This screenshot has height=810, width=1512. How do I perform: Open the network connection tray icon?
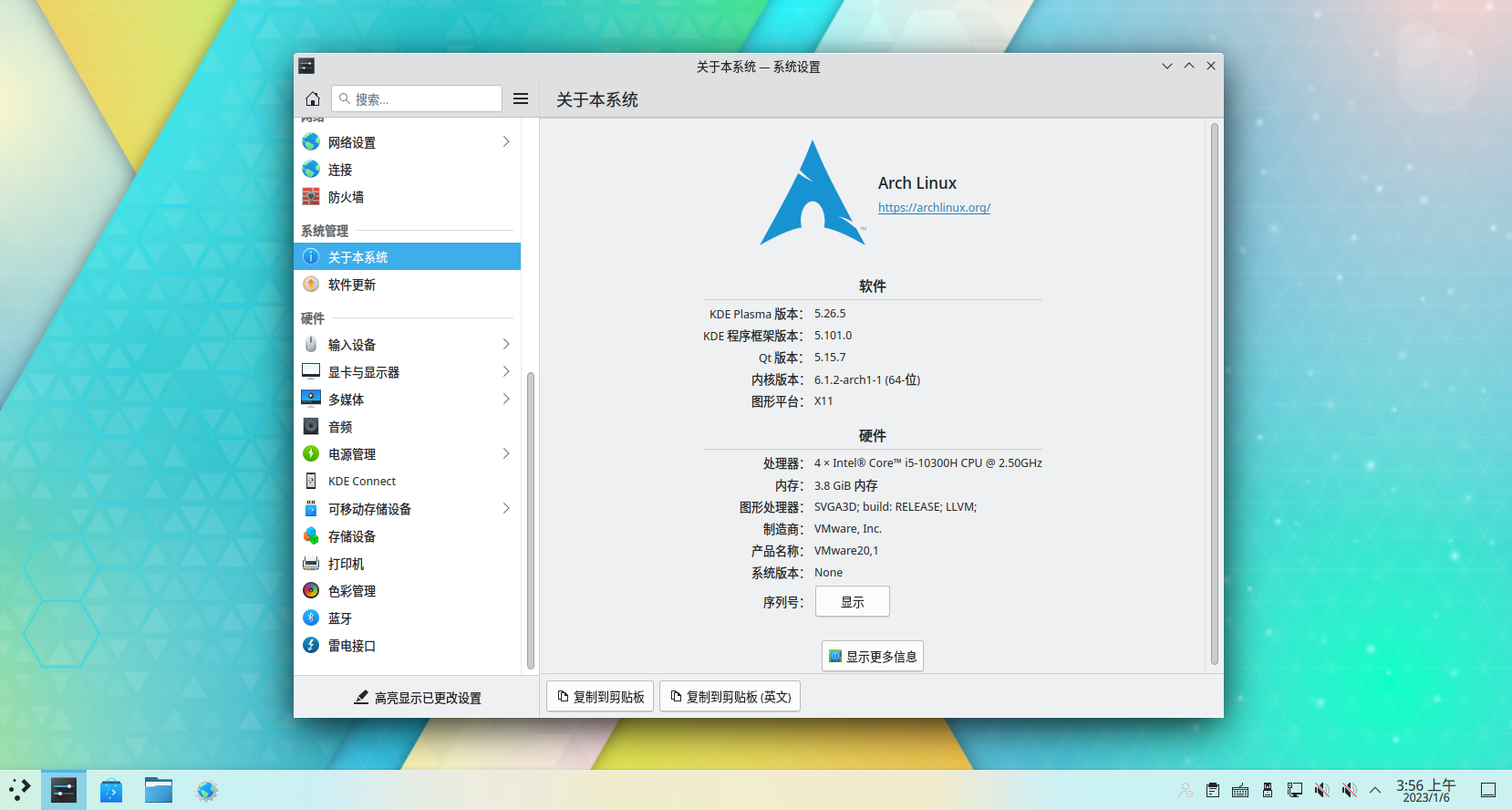click(x=1295, y=791)
